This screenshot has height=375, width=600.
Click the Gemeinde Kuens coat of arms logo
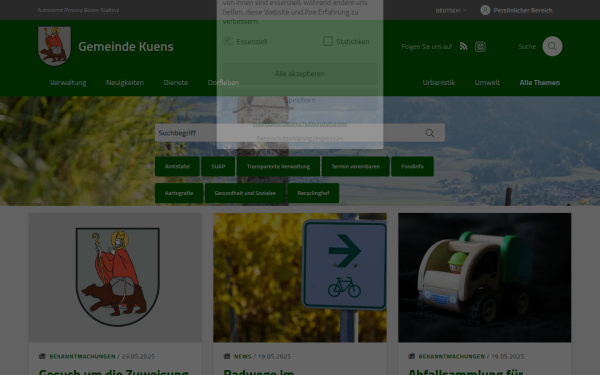tap(54, 46)
